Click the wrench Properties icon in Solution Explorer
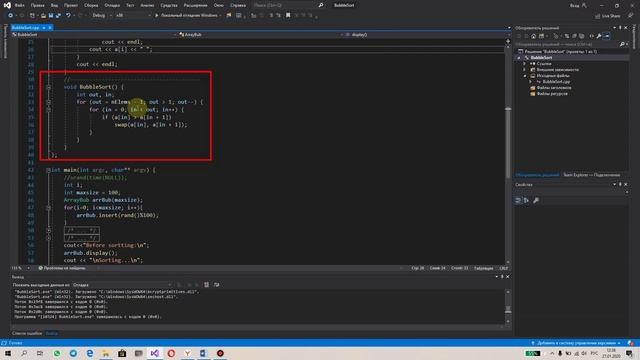Screen dimensions: 640x360 (599, 36)
